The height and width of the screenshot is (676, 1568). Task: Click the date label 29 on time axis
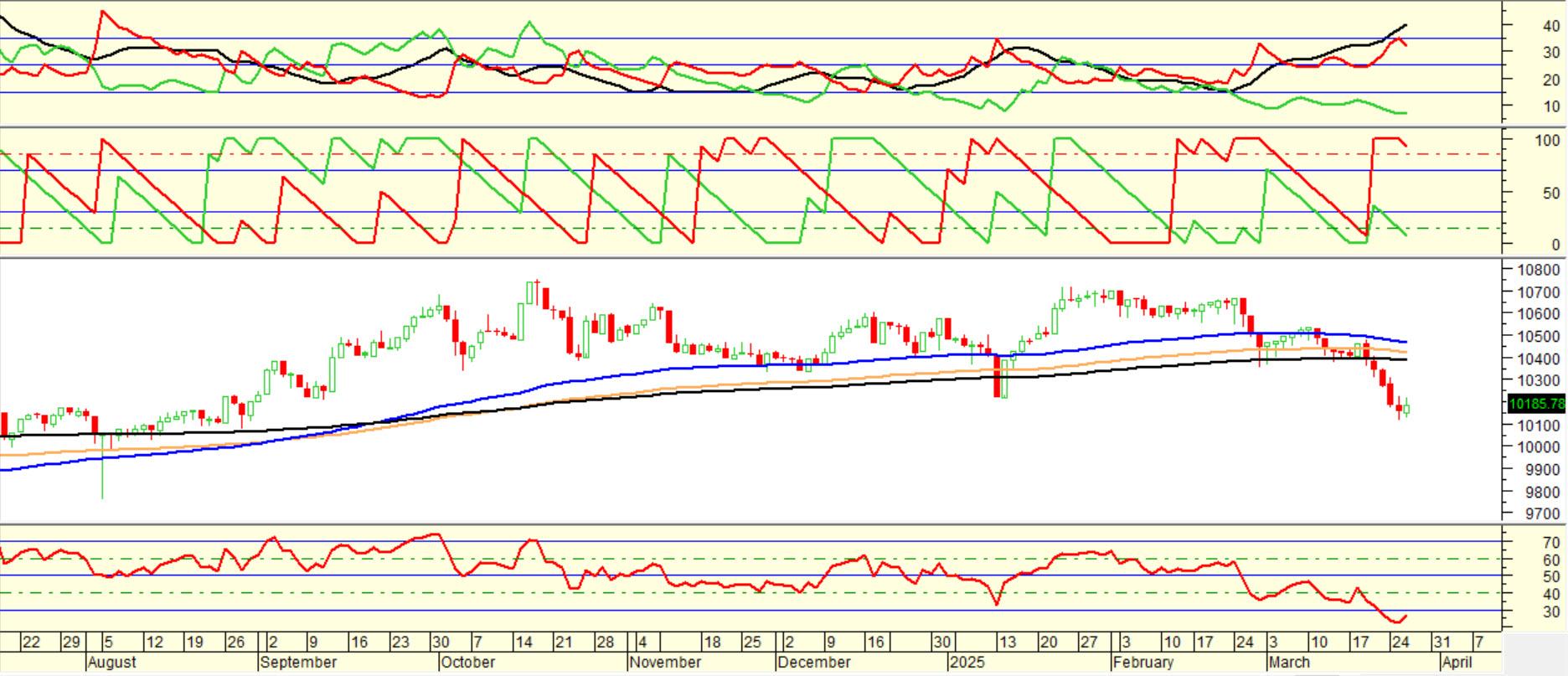(x=71, y=642)
